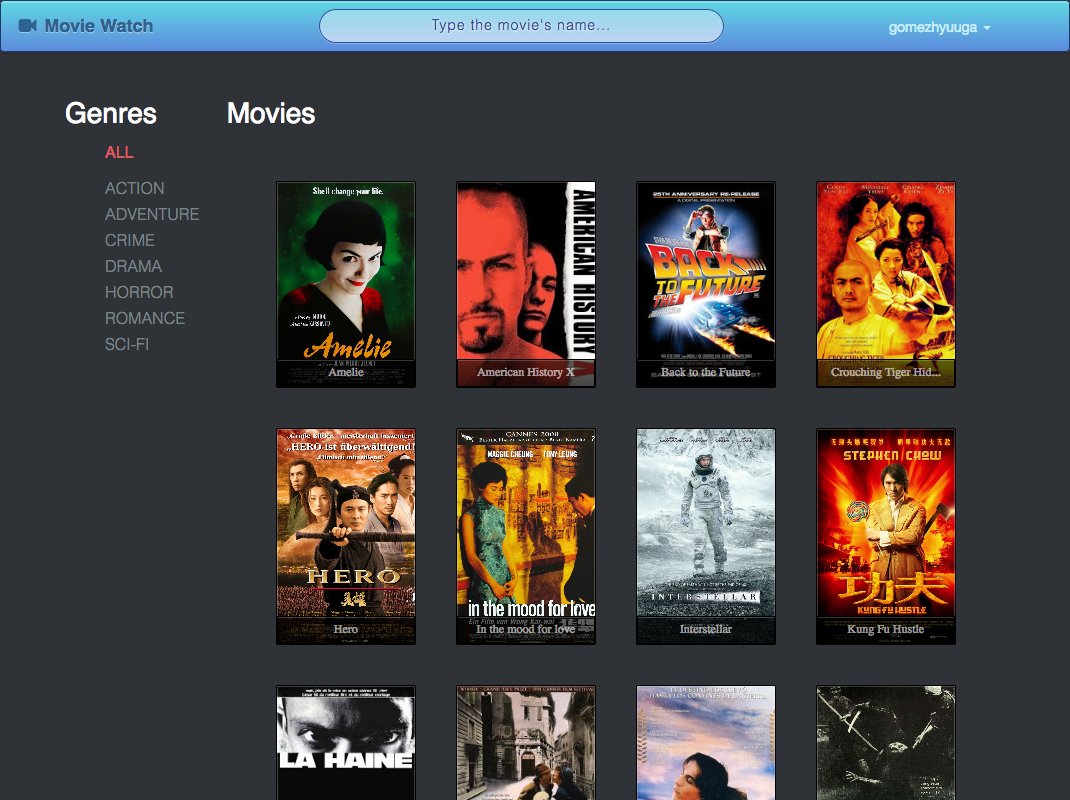Focus the movie name search field
1070x800 pixels.
click(521, 26)
